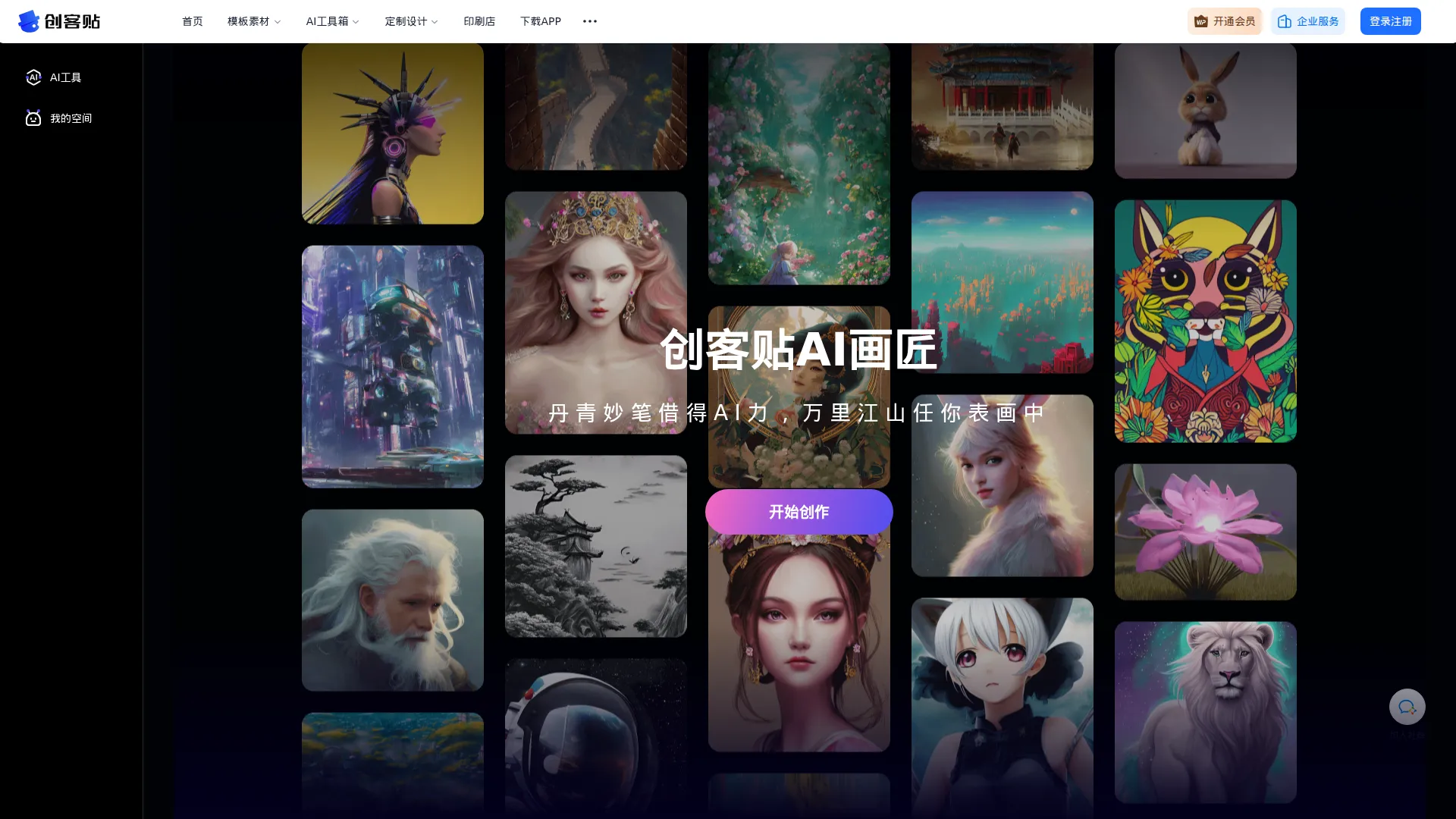Screen dimensions: 1456x819
Task: Open the Great Wall path thumbnail
Action: (596, 106)
